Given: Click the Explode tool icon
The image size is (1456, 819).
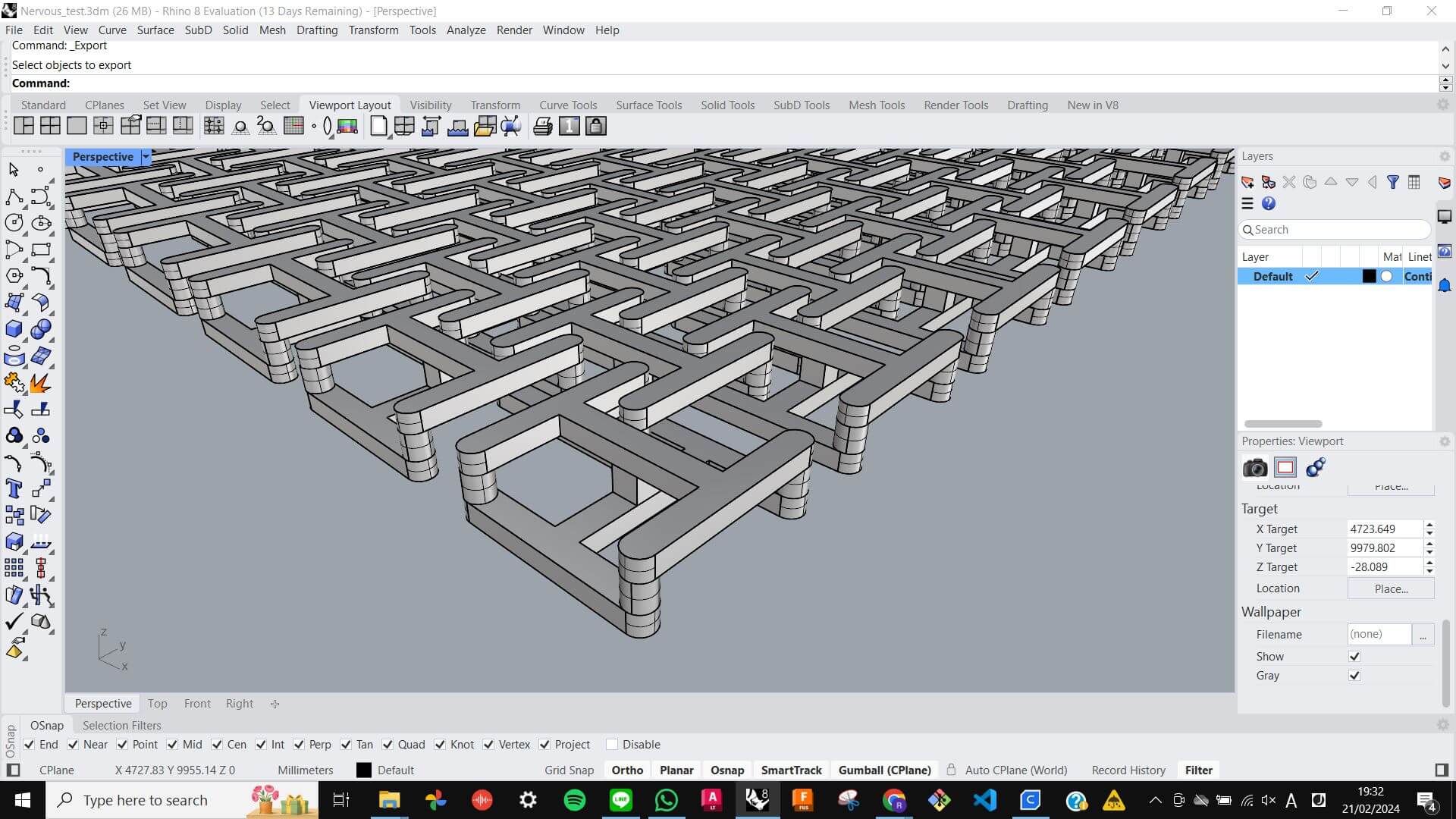Looking at the screenshot, I should click(41, 383).
